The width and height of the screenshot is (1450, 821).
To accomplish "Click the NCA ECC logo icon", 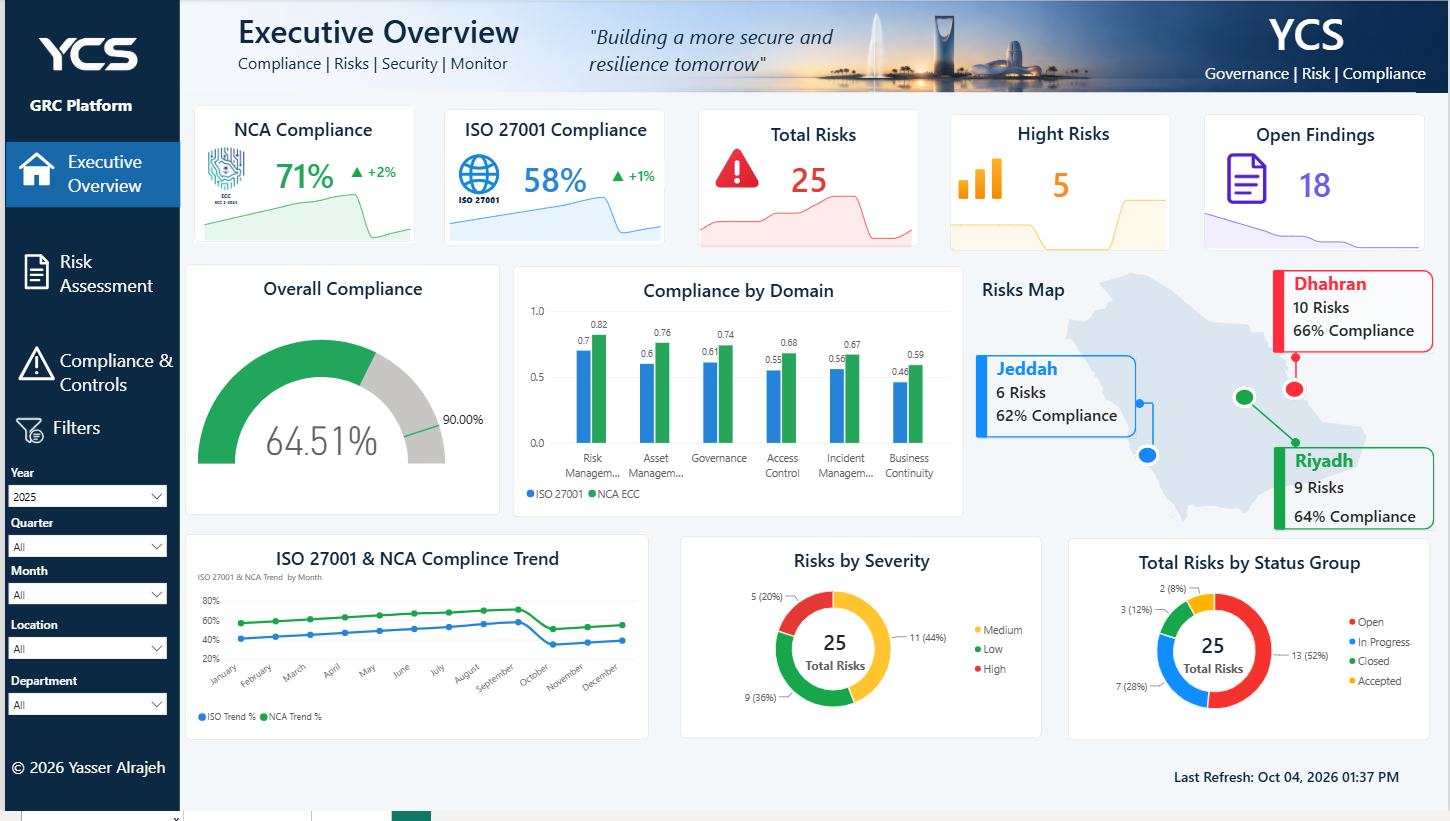I will pos(226,175).
